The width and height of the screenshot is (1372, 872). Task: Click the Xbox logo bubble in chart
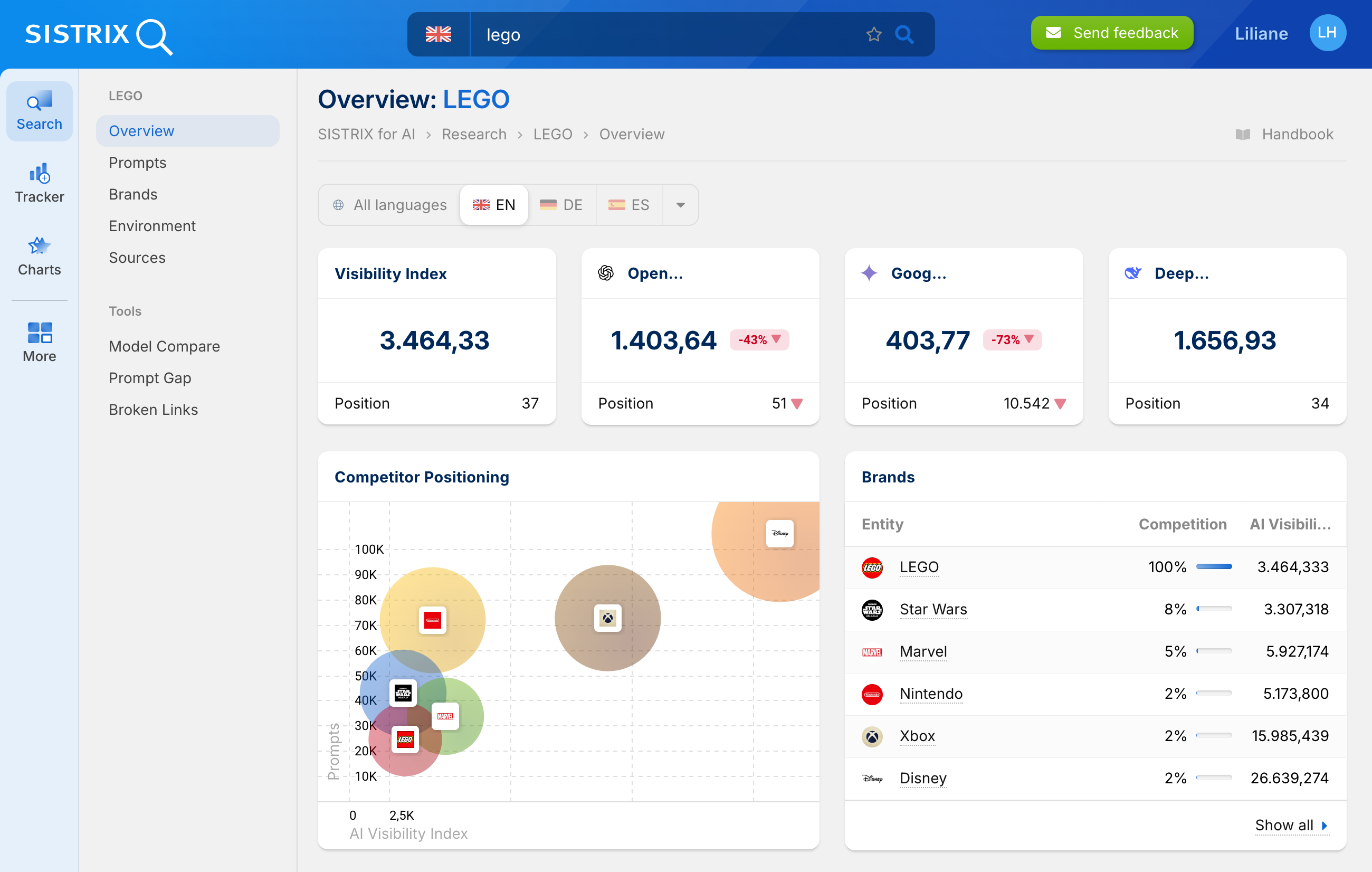tap(607, 619)
